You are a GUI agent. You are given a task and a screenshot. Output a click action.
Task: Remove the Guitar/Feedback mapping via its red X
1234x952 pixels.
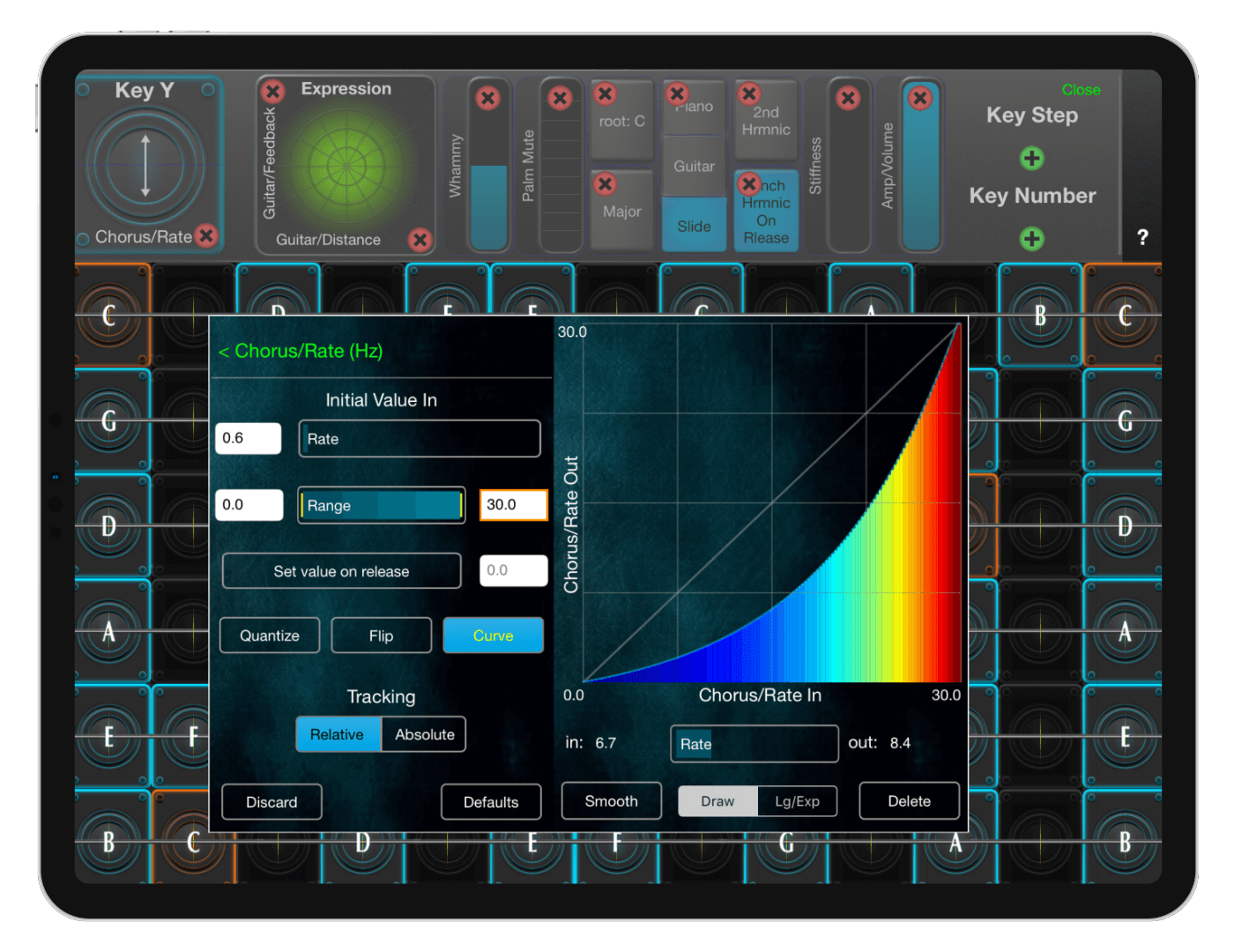(x=273, y=91)
